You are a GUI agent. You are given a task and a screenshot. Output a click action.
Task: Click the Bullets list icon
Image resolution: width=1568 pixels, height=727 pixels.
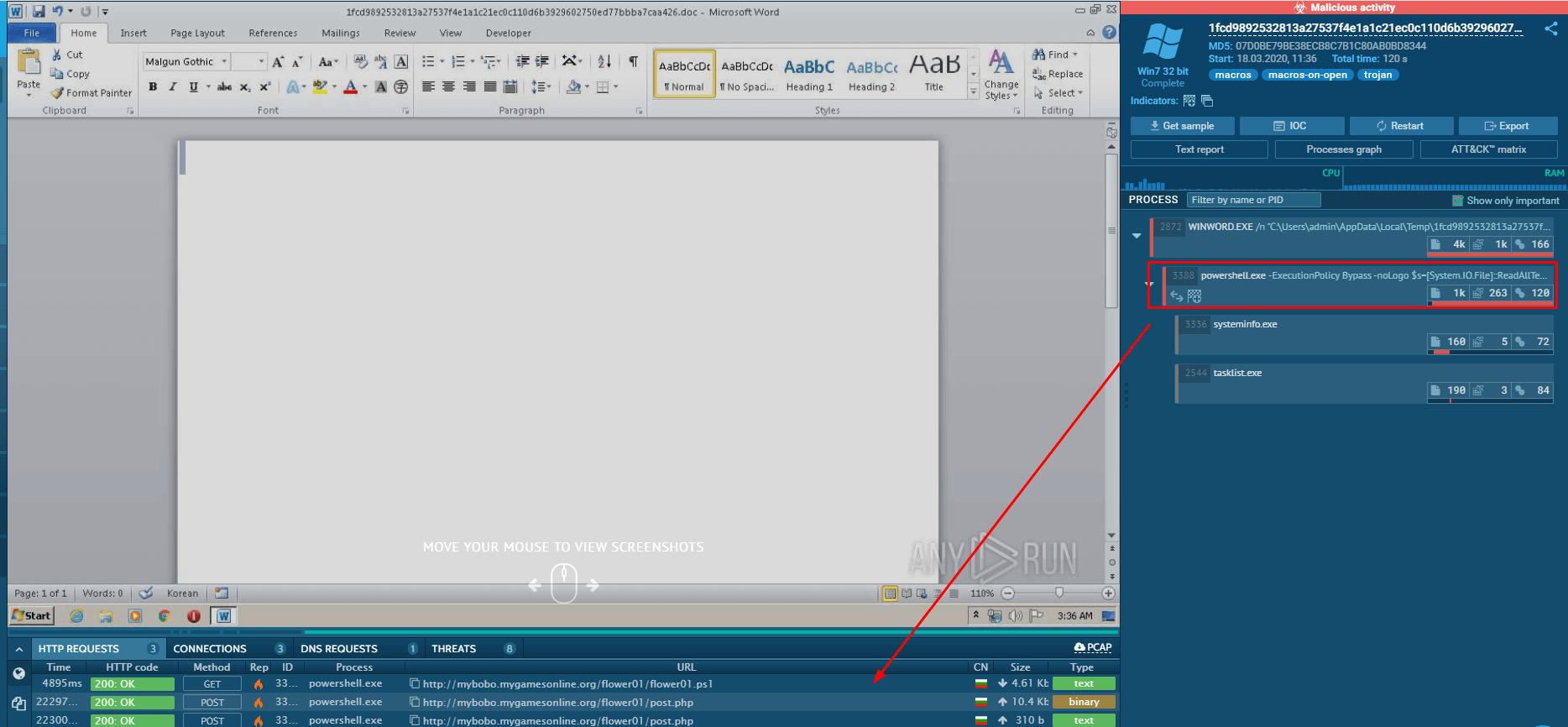click(x=428, y=62)
